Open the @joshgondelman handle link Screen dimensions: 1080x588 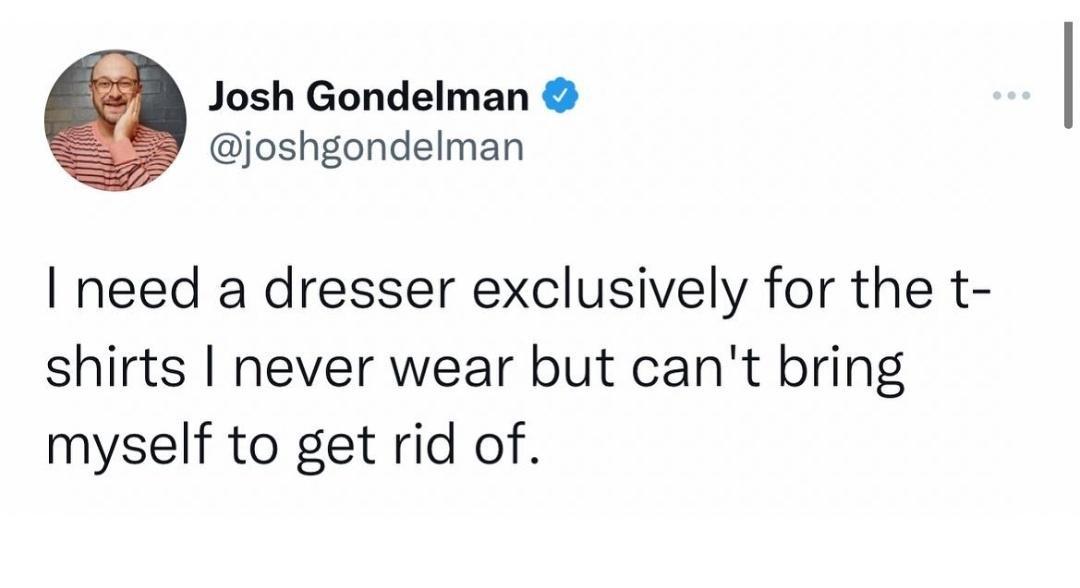tap(365, 146)
